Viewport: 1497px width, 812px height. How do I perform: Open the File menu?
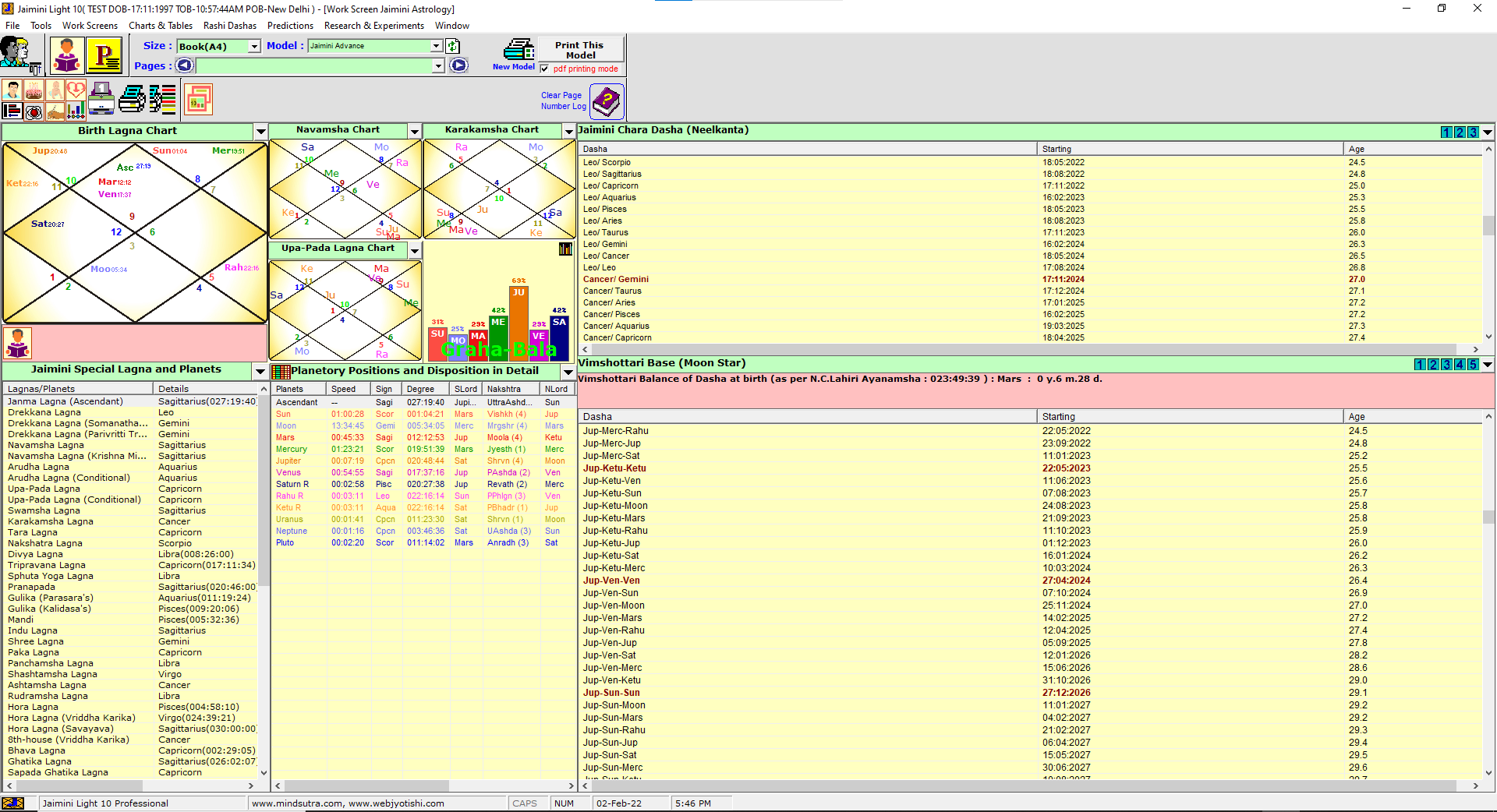point(12,26)
